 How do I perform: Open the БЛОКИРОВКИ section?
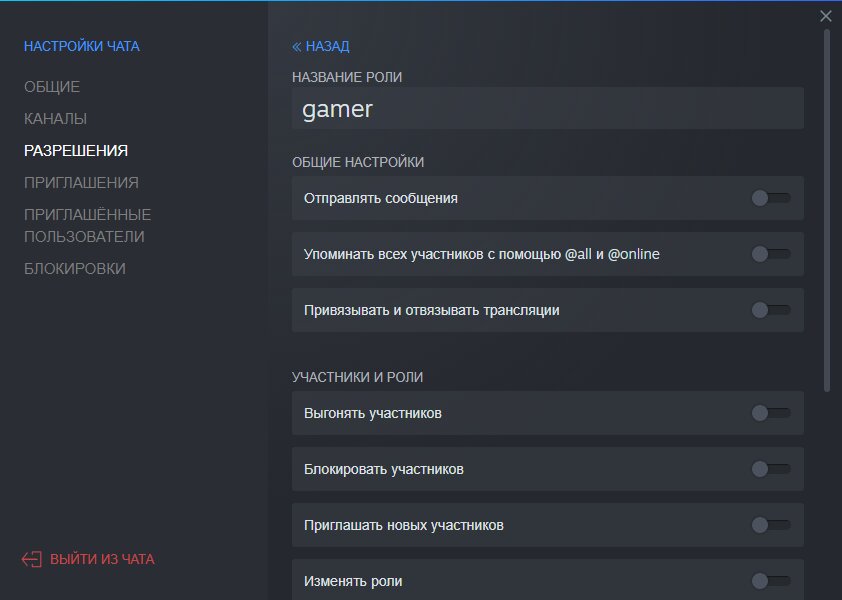click(75, 269)
